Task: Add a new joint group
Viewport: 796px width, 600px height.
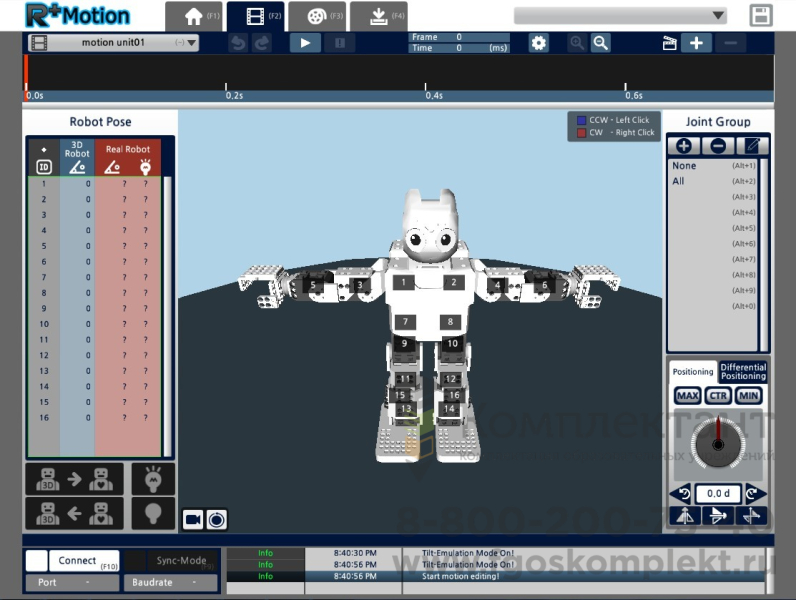Action: [x=684, y=146]
